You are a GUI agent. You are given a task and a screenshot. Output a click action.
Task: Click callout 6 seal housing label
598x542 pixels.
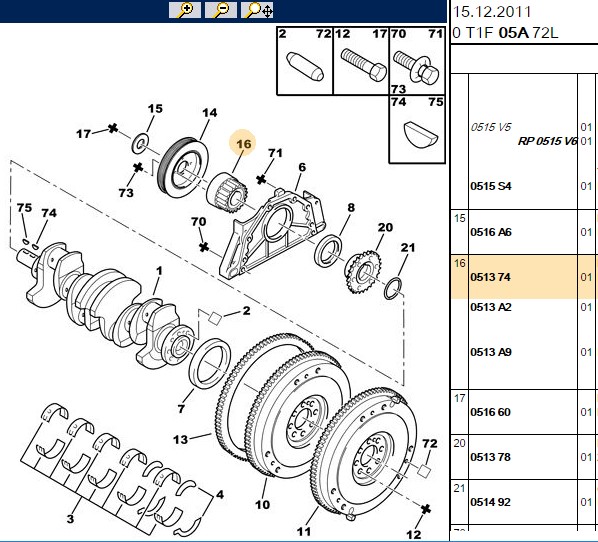pos(302,167)
